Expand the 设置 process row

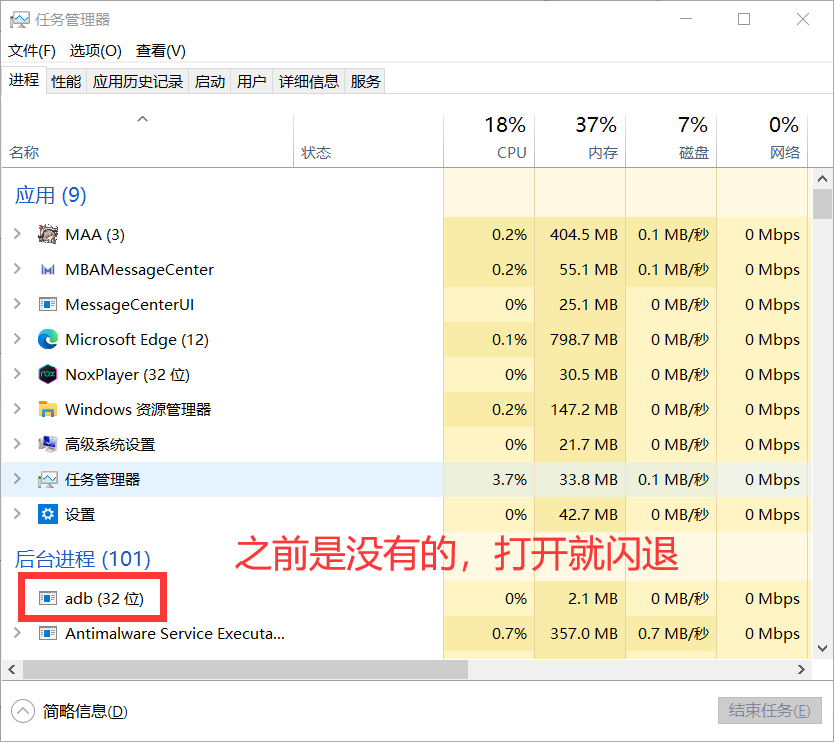point(17,514)
